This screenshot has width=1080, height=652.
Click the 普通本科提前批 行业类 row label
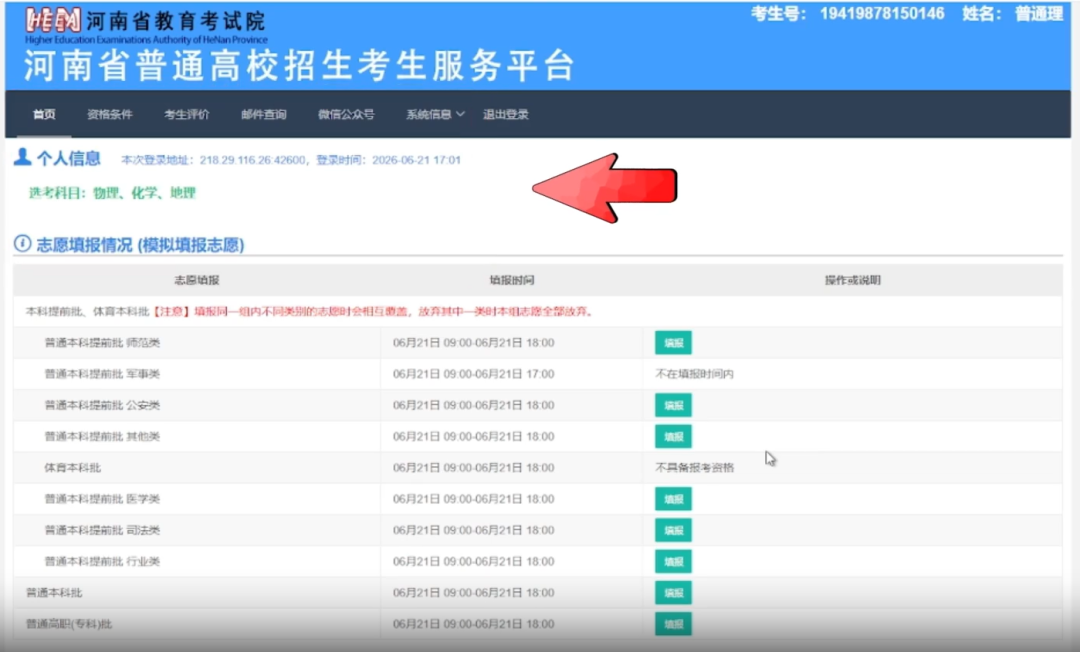(x=102, y=562)
